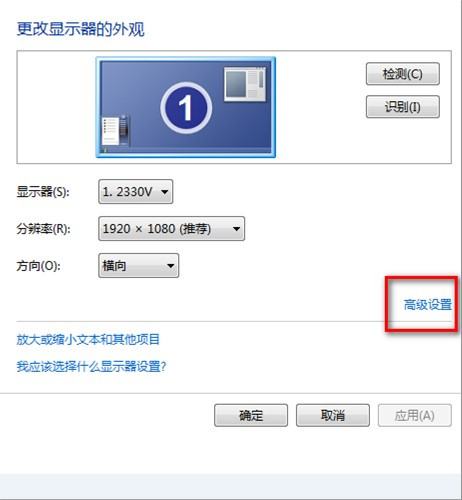Click the 更改显示器的外观 heading
Screen dimensions: 462x500
coord(80,29)
